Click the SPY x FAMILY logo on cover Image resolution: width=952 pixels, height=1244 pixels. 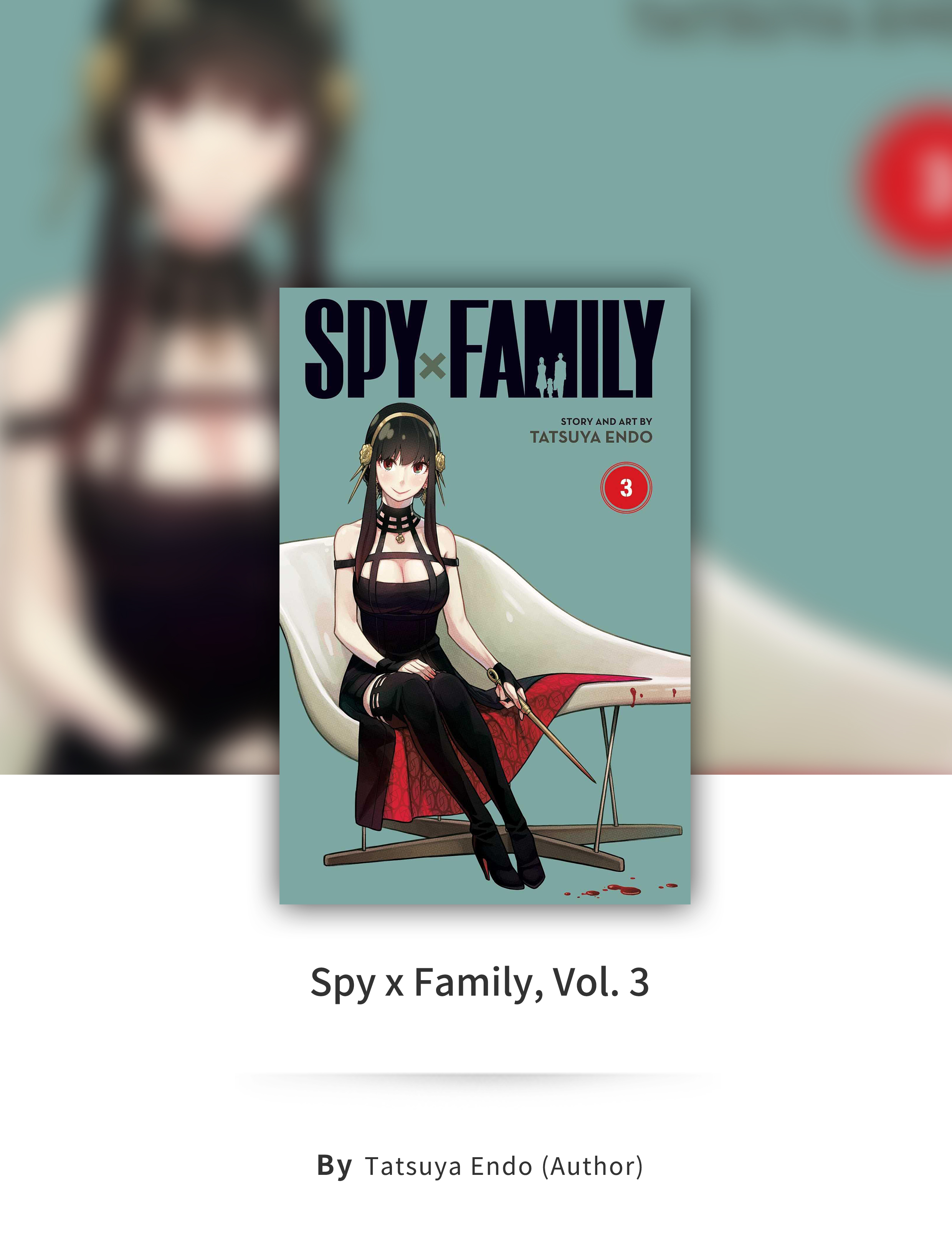click(x=484, y=349)
